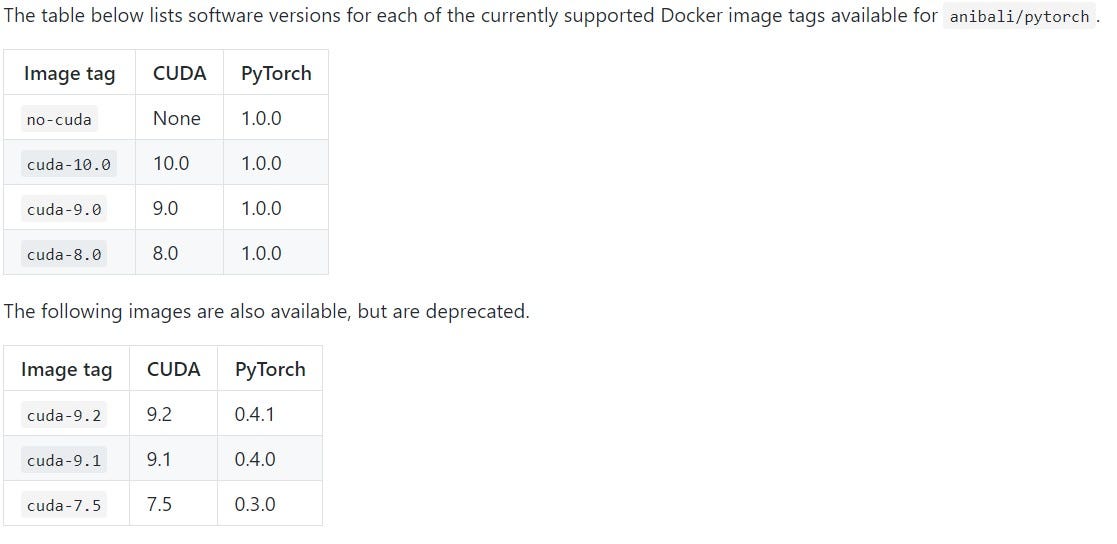This screenshot has height=544, width=1117.
Task: Click the anibali/pytorch inline code text
Action: (1018, 16)
